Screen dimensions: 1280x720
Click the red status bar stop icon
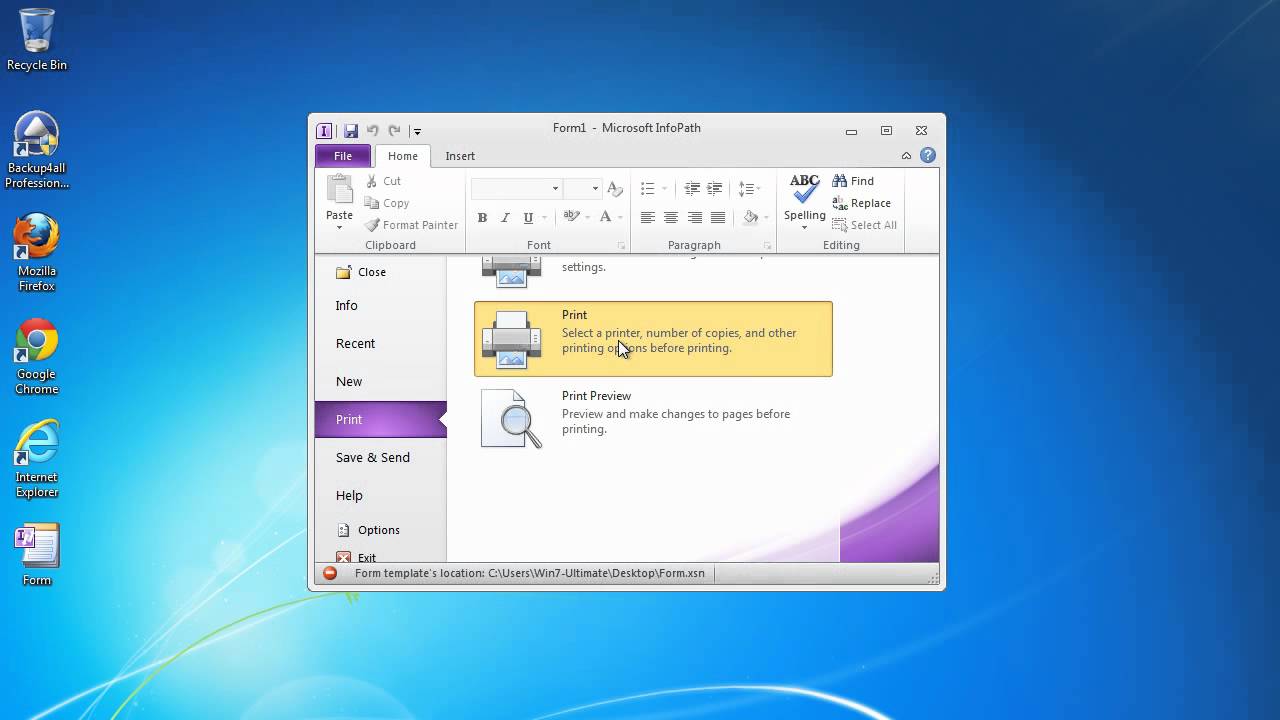click(330, 573)
